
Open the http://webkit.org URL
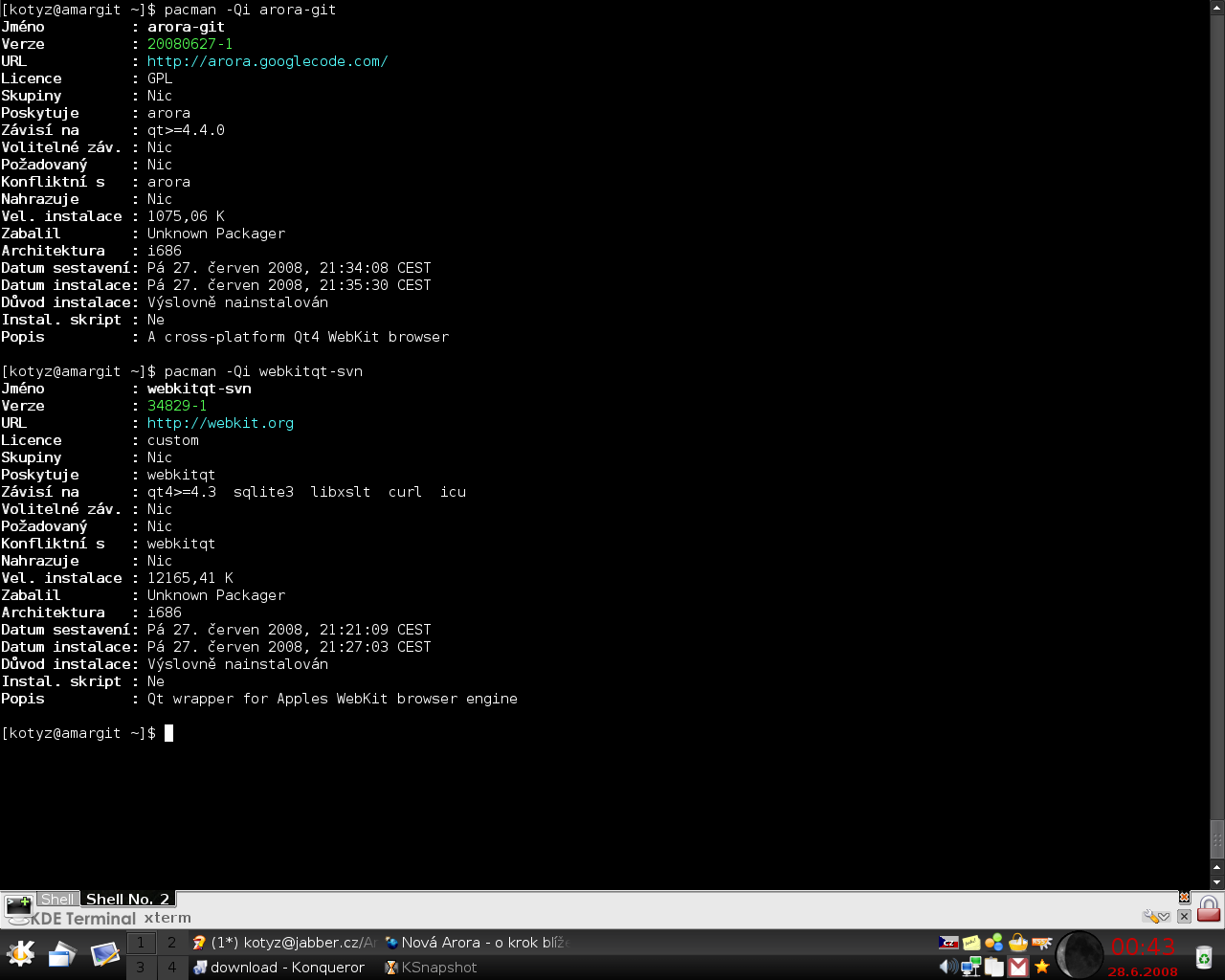pos(220,423)
